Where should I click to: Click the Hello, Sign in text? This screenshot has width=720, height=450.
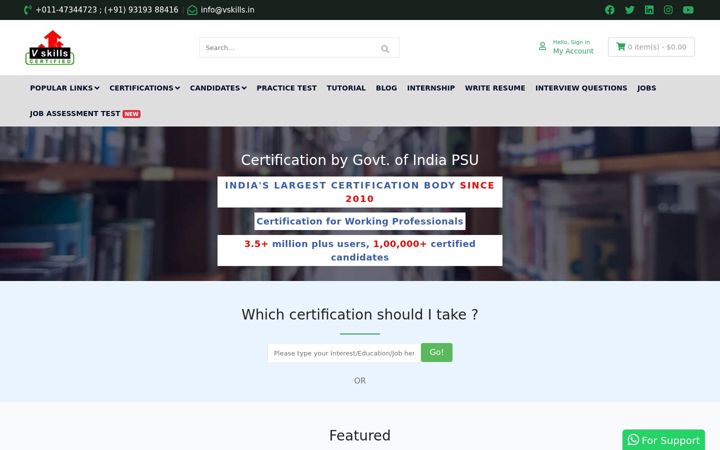point(571,42)
